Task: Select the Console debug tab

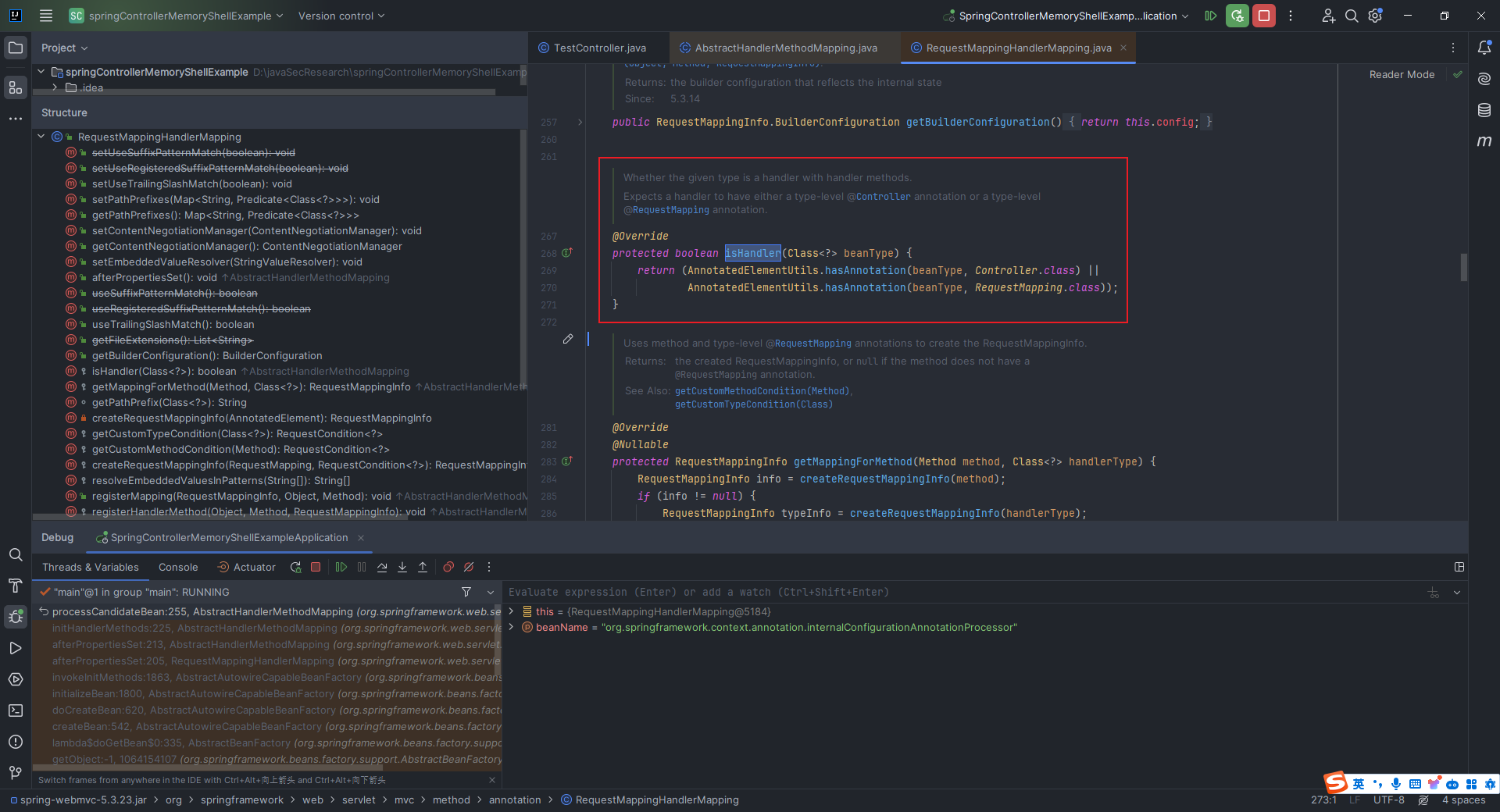Action: pyautogui.click(x=178, y=568)
